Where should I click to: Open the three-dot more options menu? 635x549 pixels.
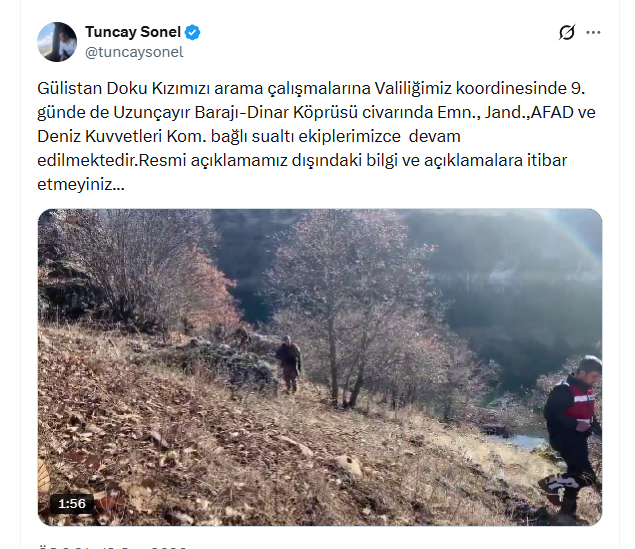593,32
